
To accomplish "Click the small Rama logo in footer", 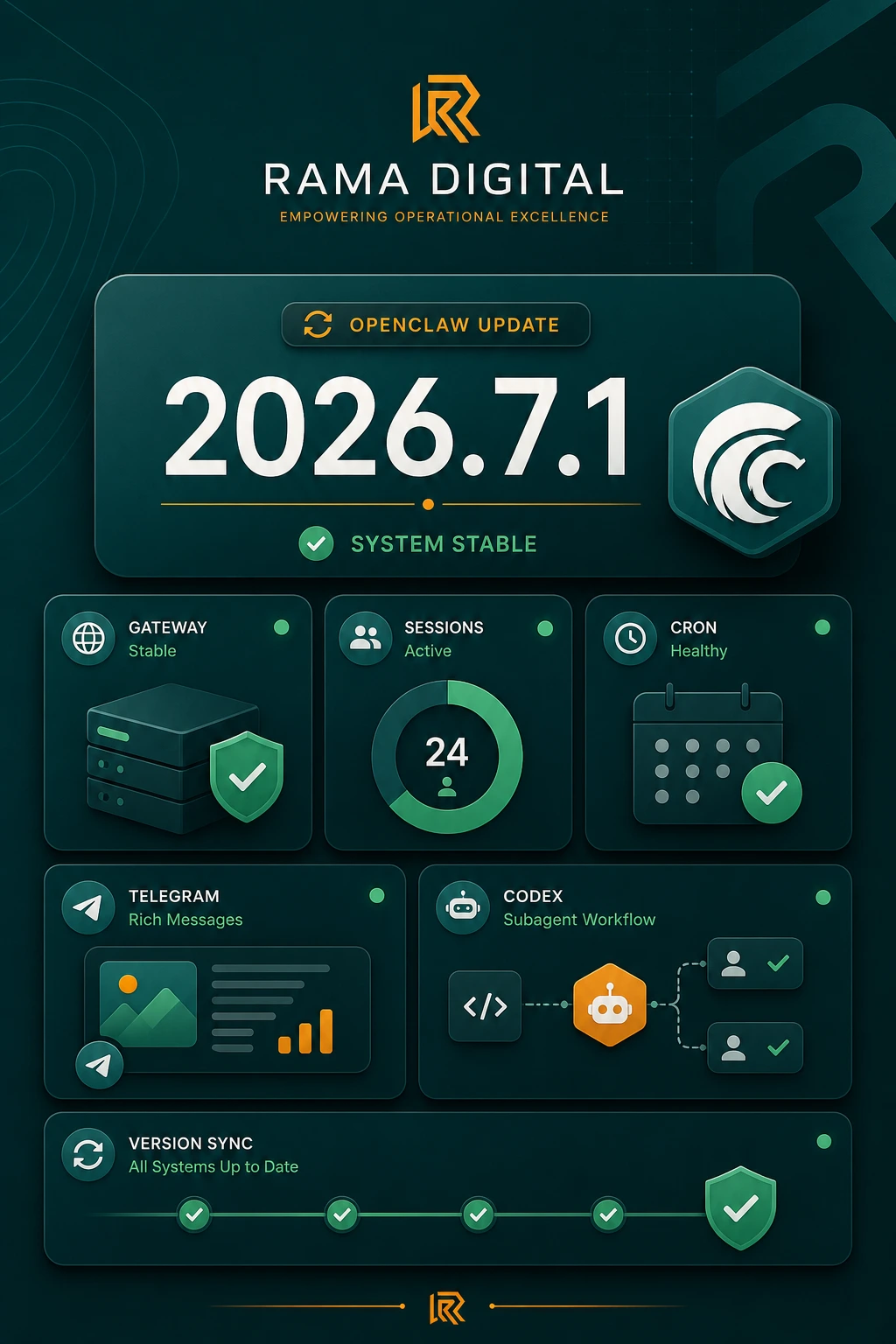I will coord(447,1308).
